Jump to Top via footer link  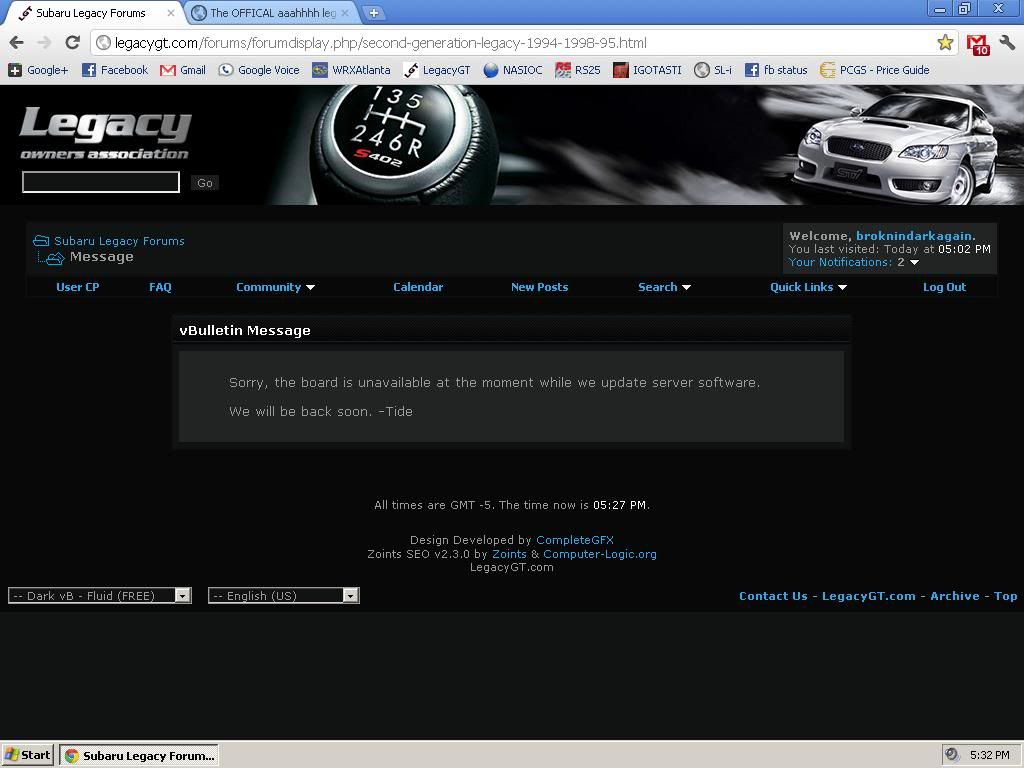1006,596
